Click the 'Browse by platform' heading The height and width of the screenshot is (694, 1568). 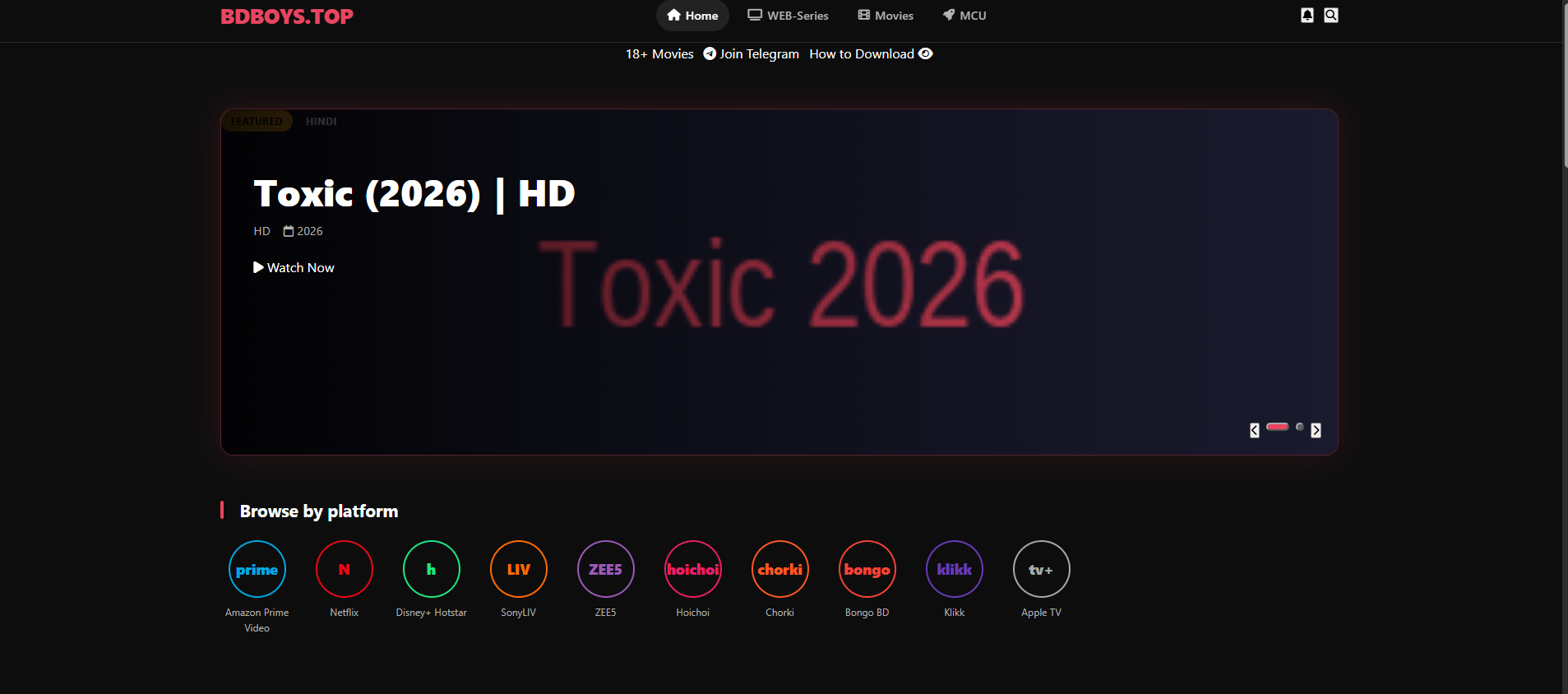pos(319,511)
